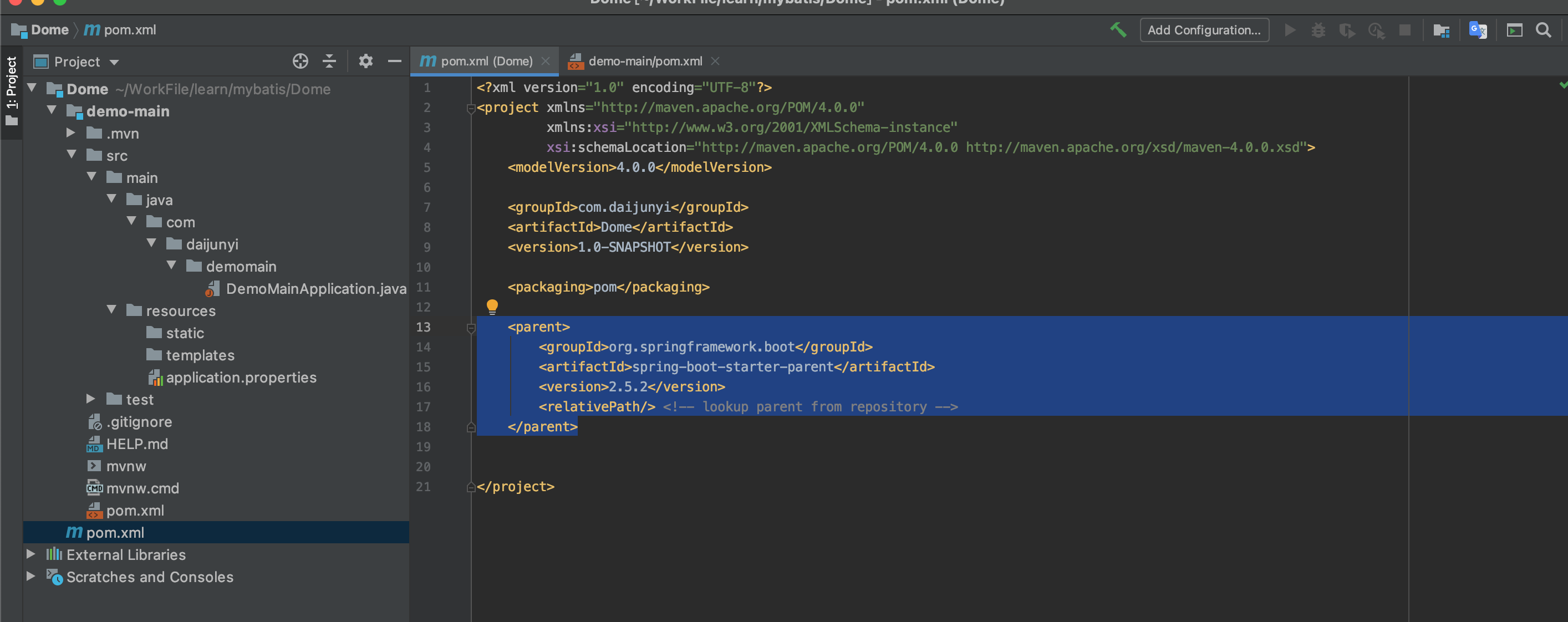Click the Debug bug icon in toolbar
This screenshot has height=622, width=1568.
[1318, 30]
